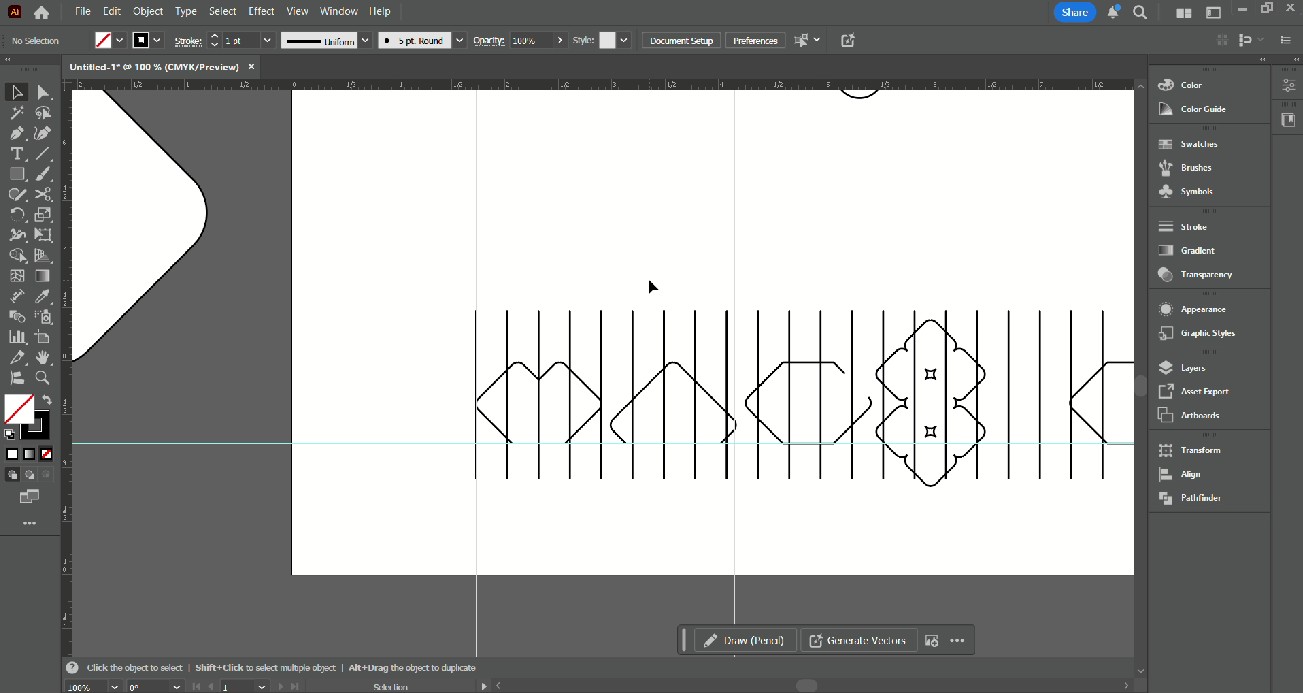Click the Share button

(1075, 12)
